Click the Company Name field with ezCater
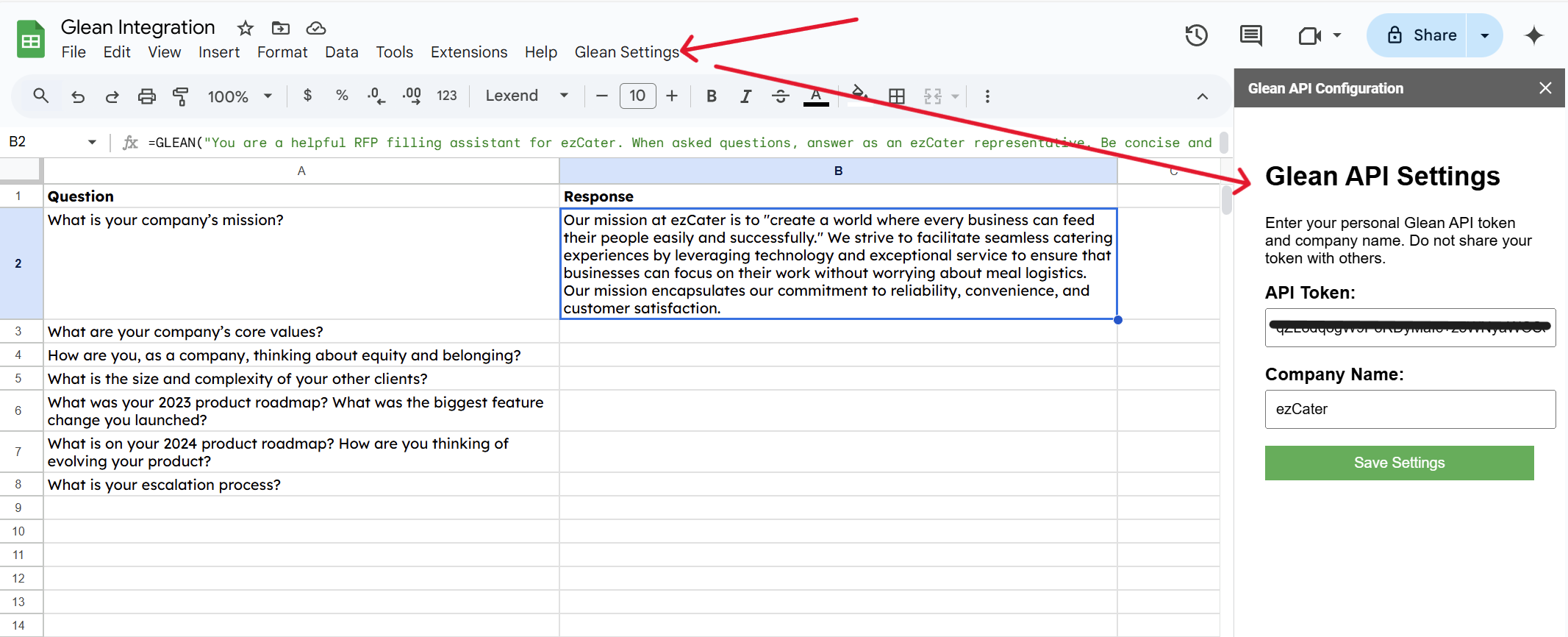The height and width of the screenshot is (637, 1568). pos(1410,409)
